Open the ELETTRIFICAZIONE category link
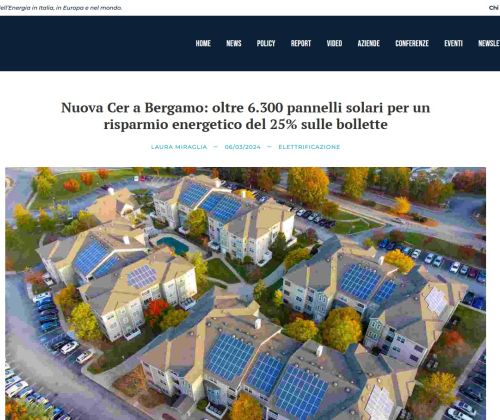500x420 pixels. 309,147
